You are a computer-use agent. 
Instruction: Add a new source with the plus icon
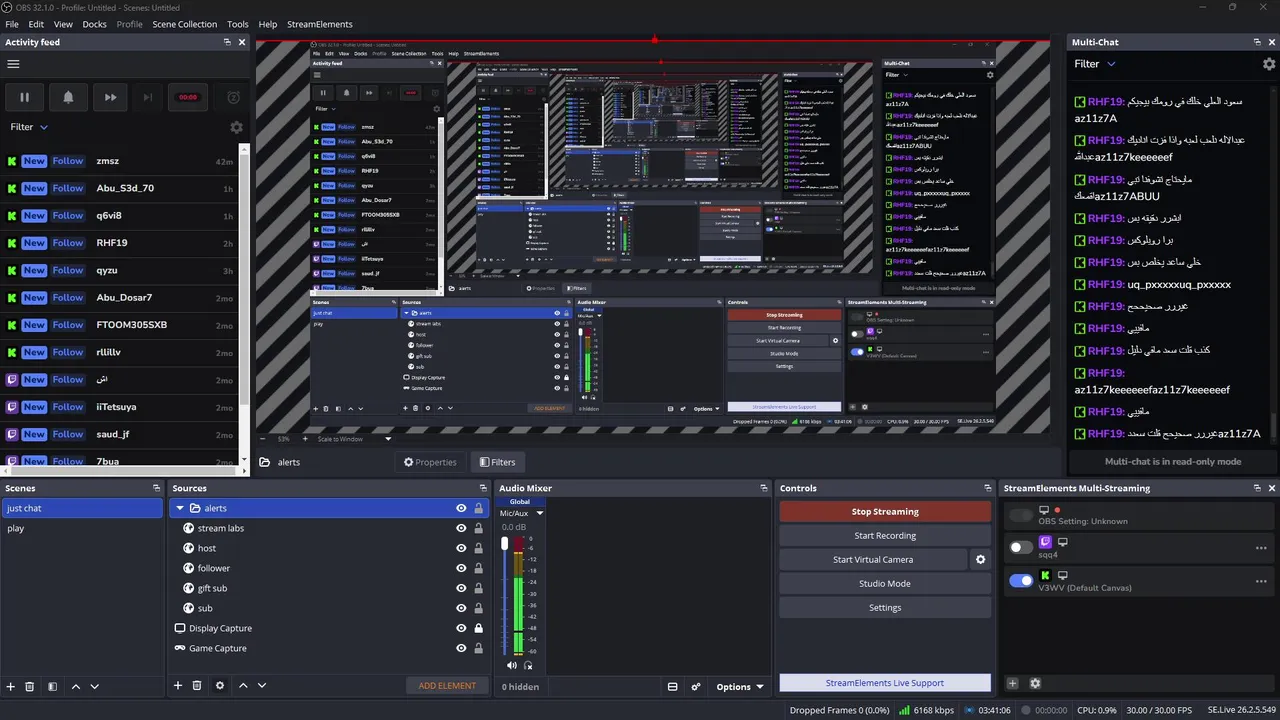(178, 685)
